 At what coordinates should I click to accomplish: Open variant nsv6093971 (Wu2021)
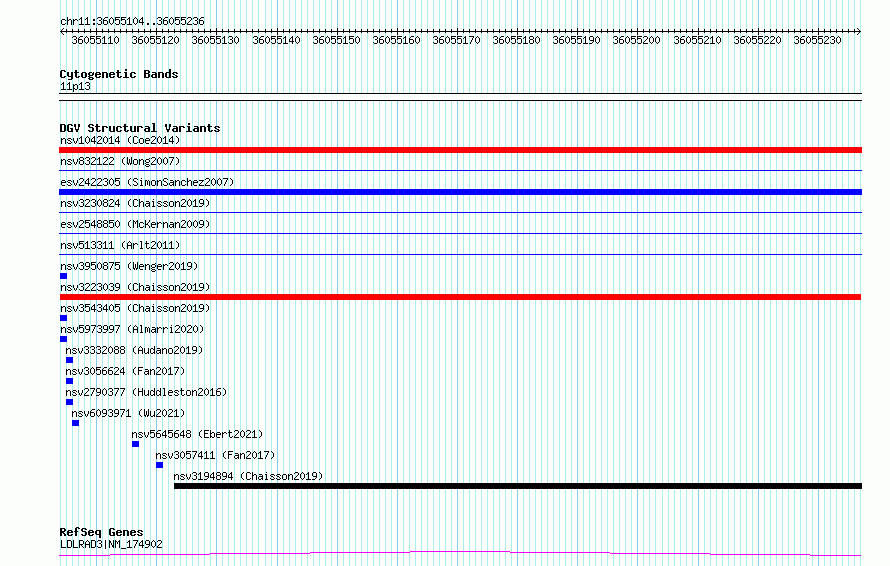(x=128, y=413)
